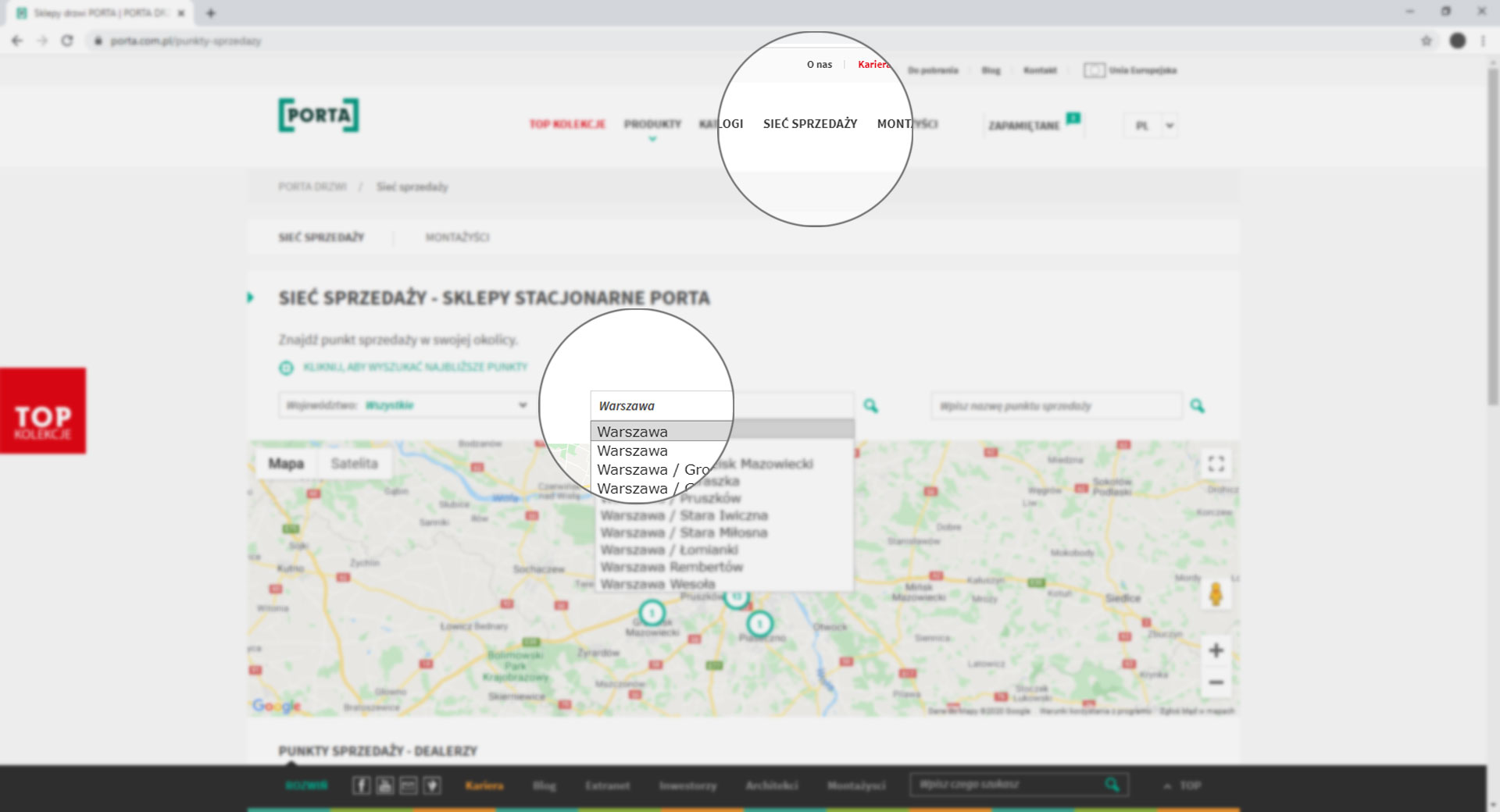Open ZAPAMIĘTANE saved items
This screenshot has height=812, width=1500.
(x=1024, y=126)
